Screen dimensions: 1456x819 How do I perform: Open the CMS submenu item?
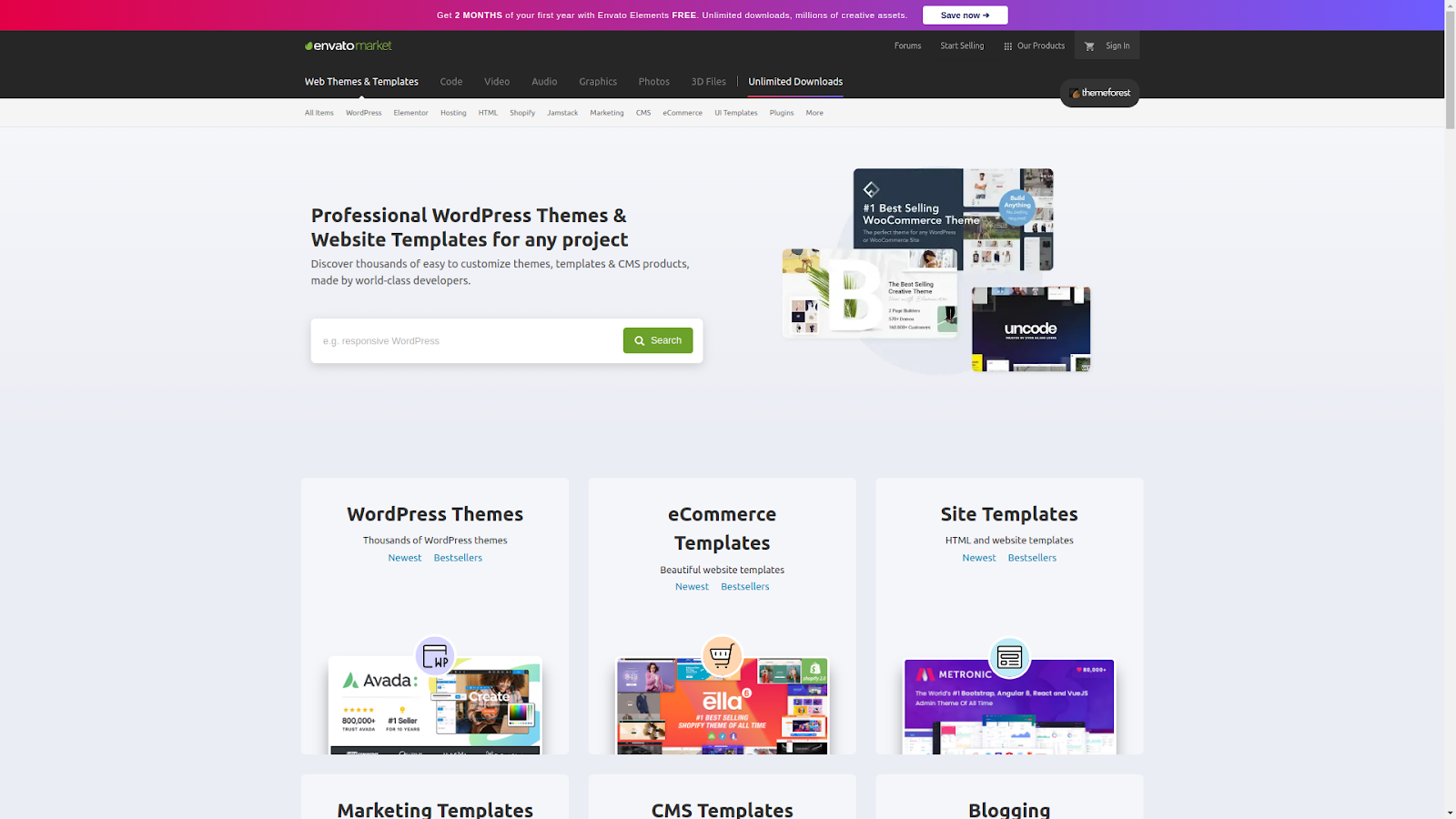[643, 113]
